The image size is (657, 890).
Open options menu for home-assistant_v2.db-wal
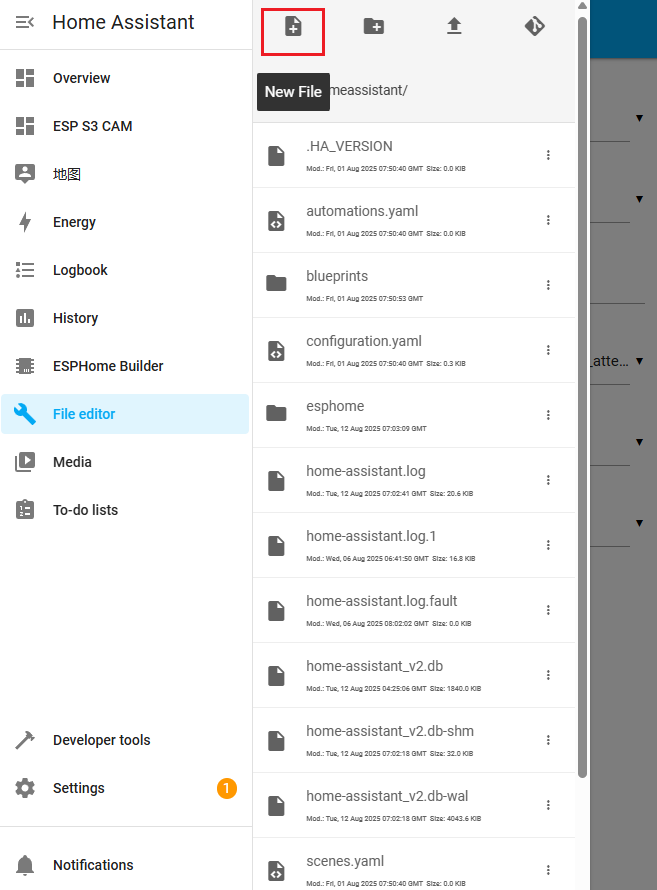(x=548, y=805)
